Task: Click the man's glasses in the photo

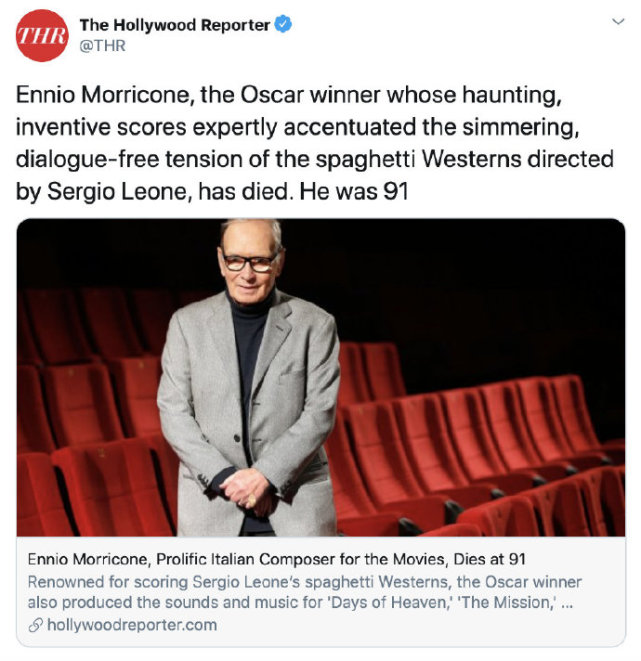Action: [x=250, y=263]
